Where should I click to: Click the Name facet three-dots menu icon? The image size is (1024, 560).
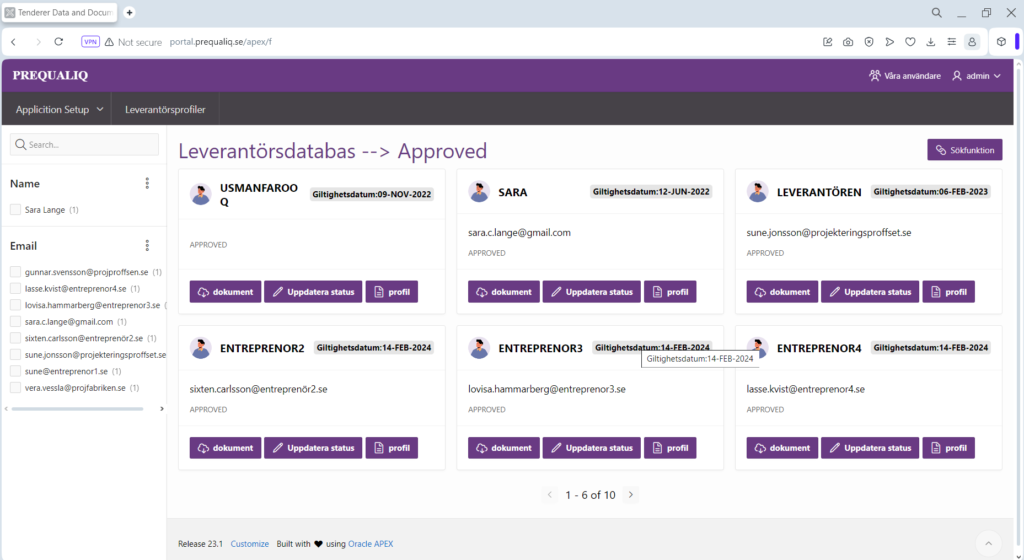[x=147, y=184]
